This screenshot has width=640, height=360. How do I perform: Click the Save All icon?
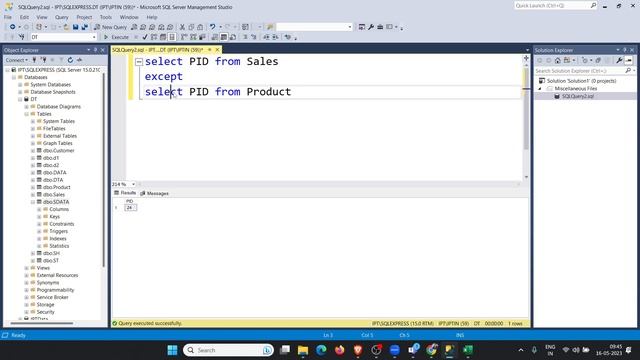coord(84,27)
